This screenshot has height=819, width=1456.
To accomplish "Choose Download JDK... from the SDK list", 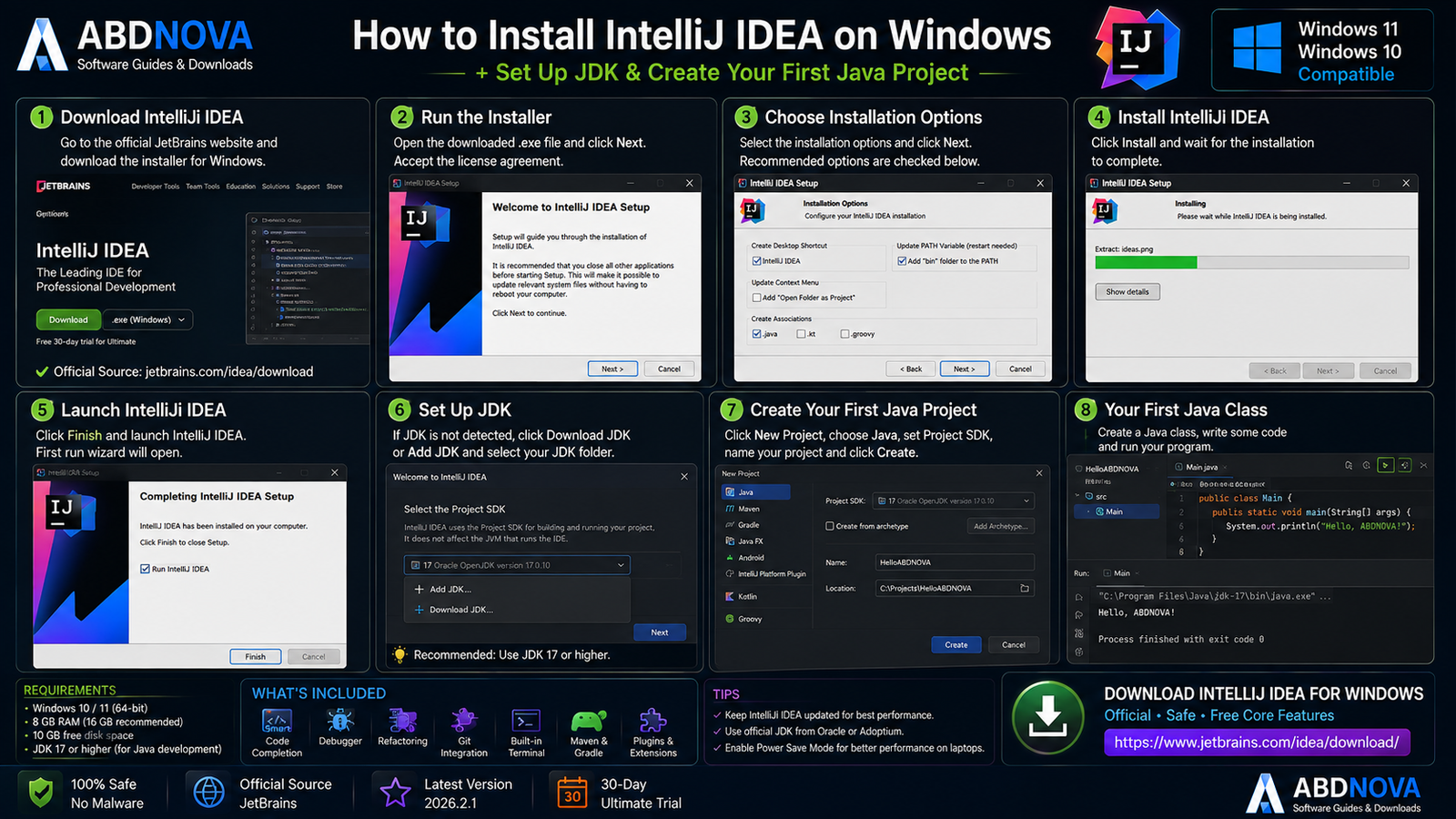I will [455, 610].
